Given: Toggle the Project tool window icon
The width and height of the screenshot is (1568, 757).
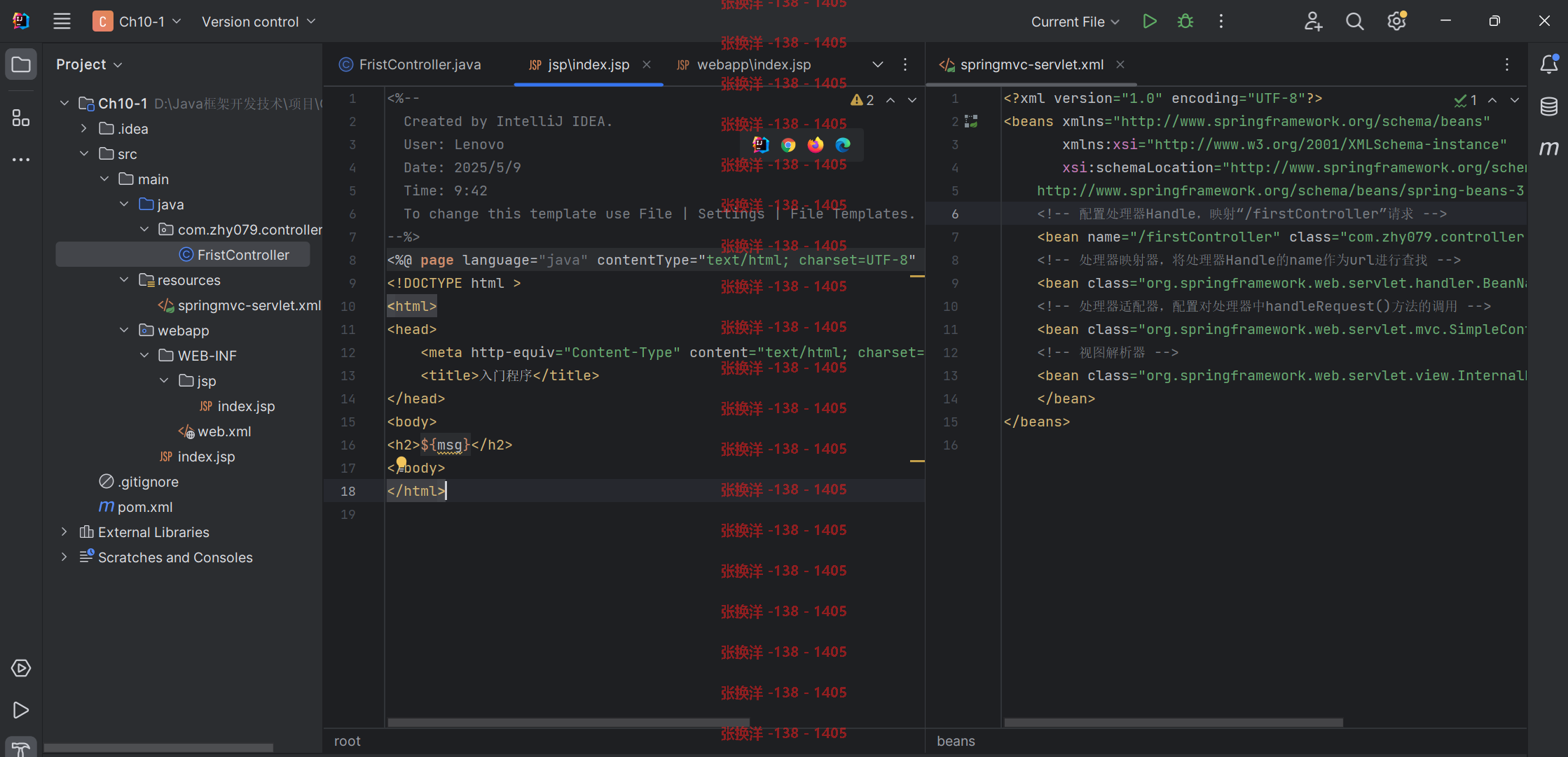Looking at the screenshot, I should [x=21, y=64].
